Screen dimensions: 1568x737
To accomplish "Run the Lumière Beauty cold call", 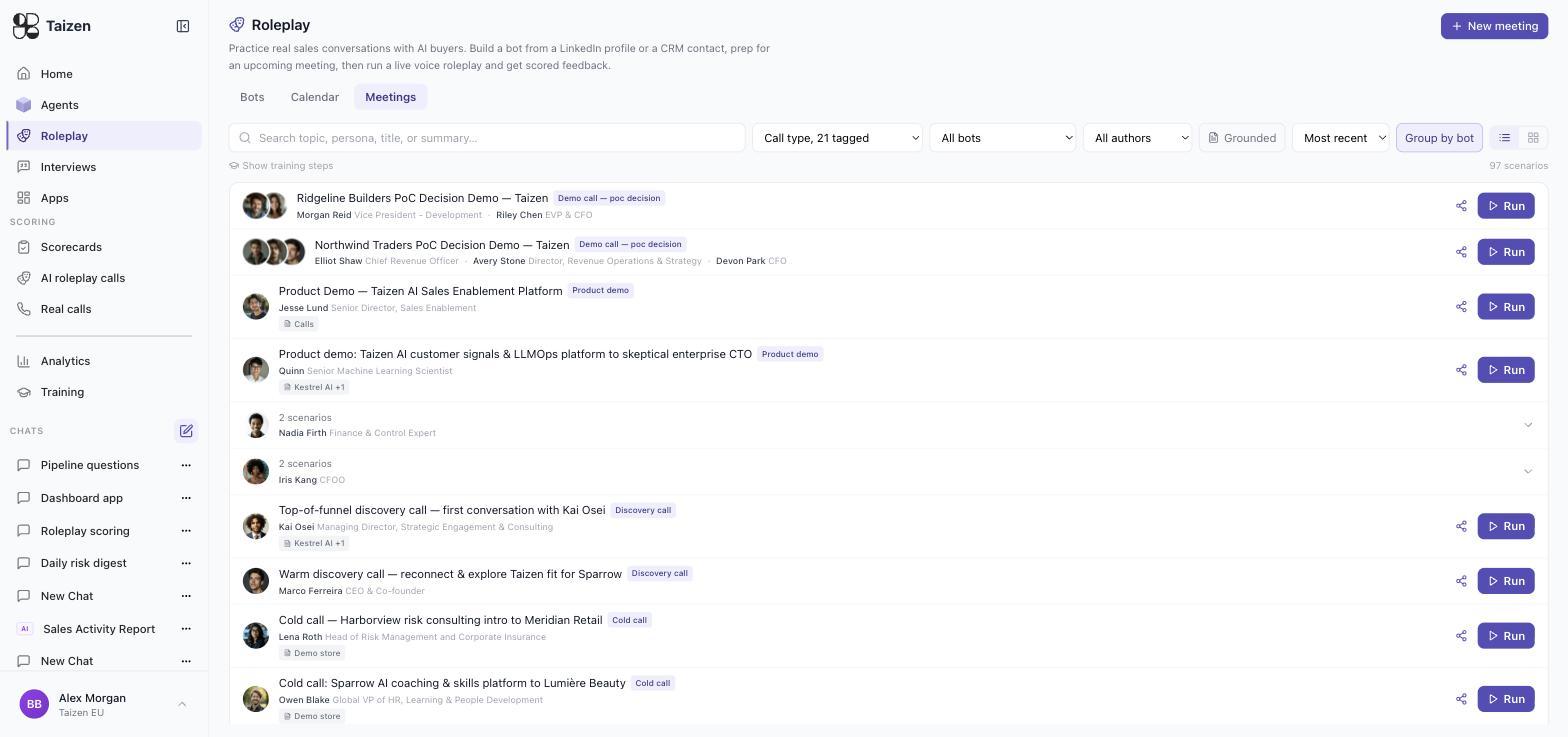I will 1506,699.
